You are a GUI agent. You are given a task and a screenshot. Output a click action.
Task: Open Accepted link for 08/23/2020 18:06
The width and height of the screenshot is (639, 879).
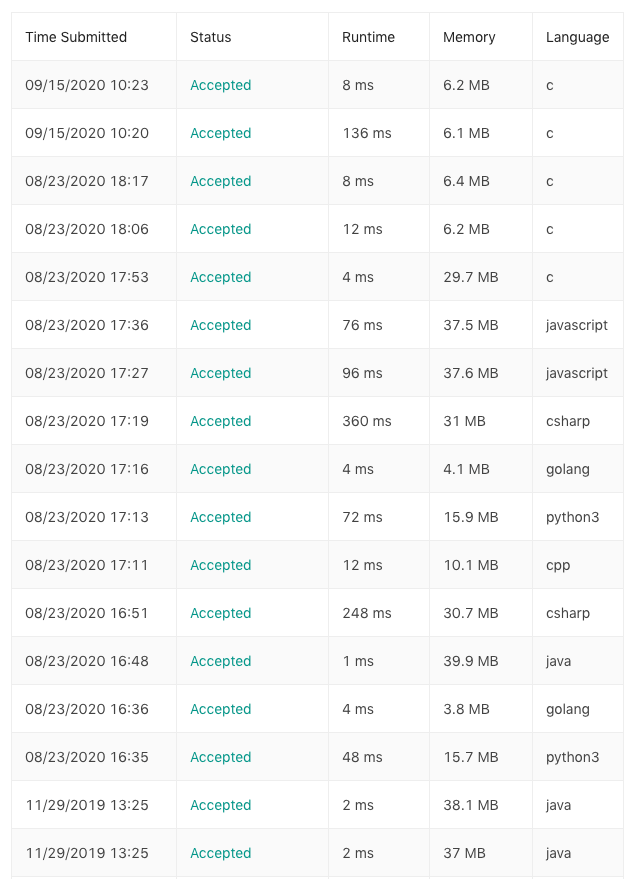click(x=220, y=229)
